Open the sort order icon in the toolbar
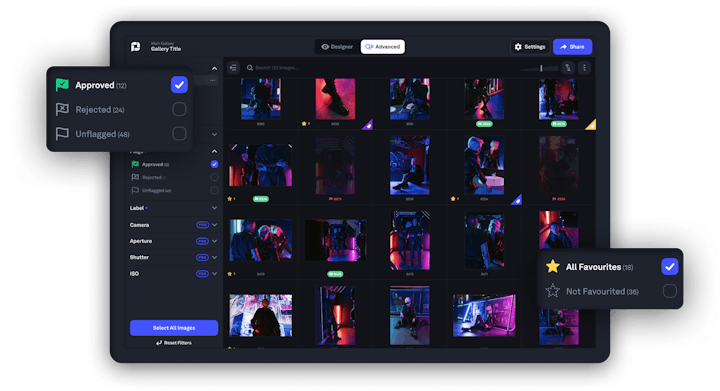 tap(568, 68)
